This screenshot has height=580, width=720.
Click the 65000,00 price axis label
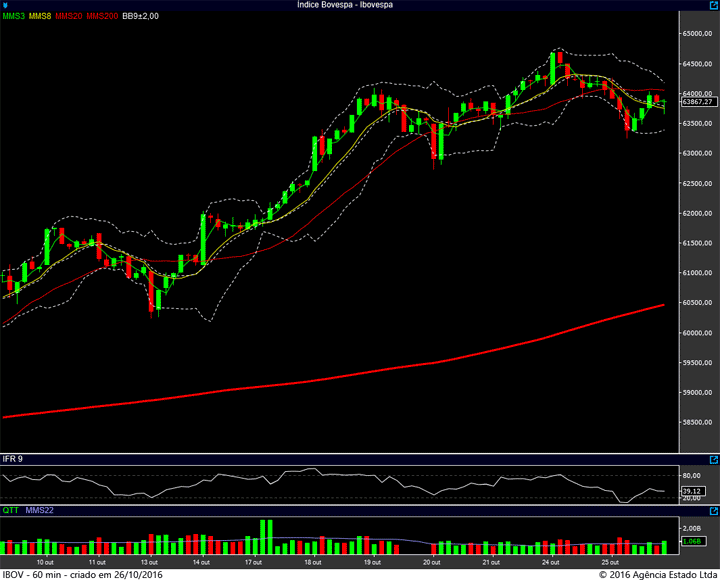click(698, 34)
